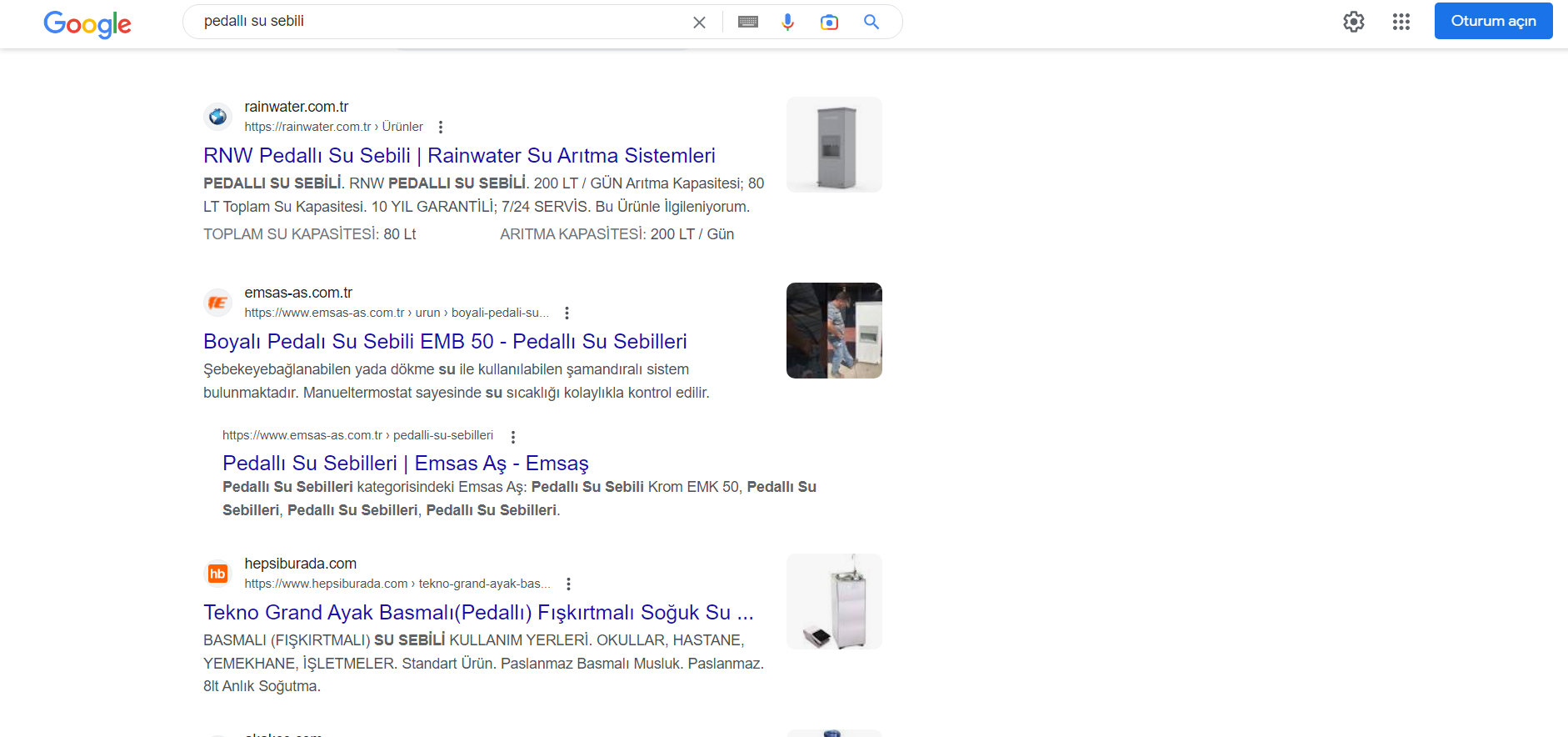Click the 'https://www.emsas-as.com.tr › pedalli-su-sebilleri' URL
Image resolution: width=1568 pixels, height=737 pixels.
point(358,435)
